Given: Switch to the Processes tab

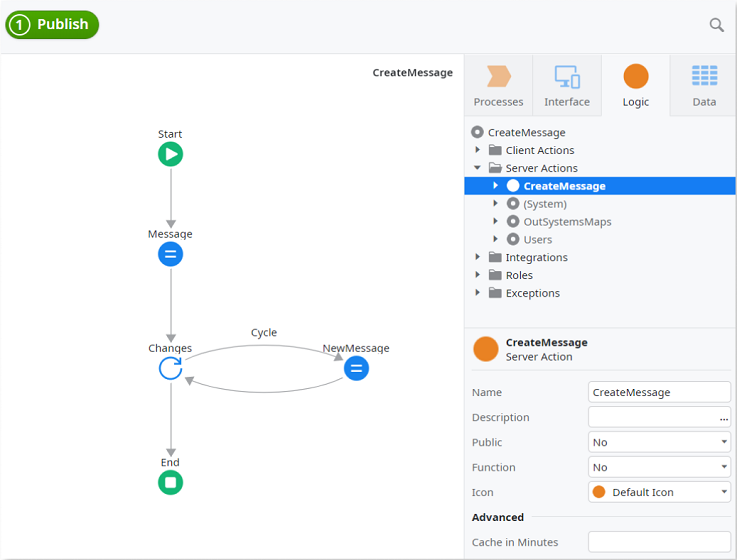Looking at the screenshot, I should click(x=498, y=86).
